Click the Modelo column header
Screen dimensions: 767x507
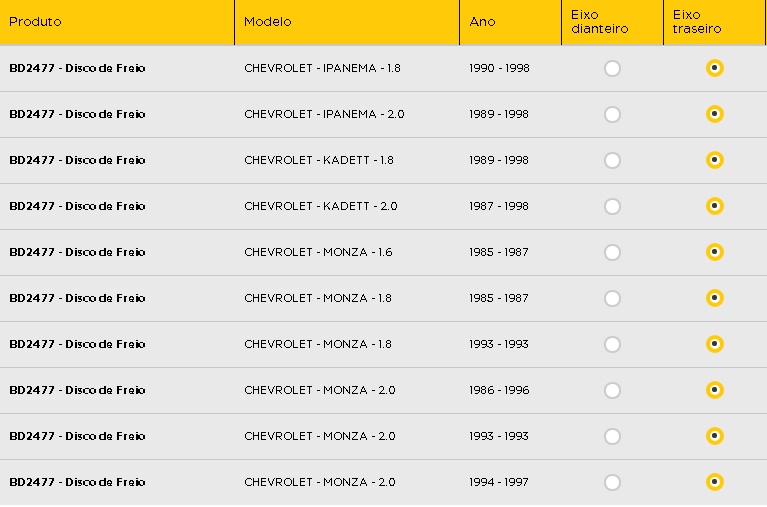tap(268, 22)
